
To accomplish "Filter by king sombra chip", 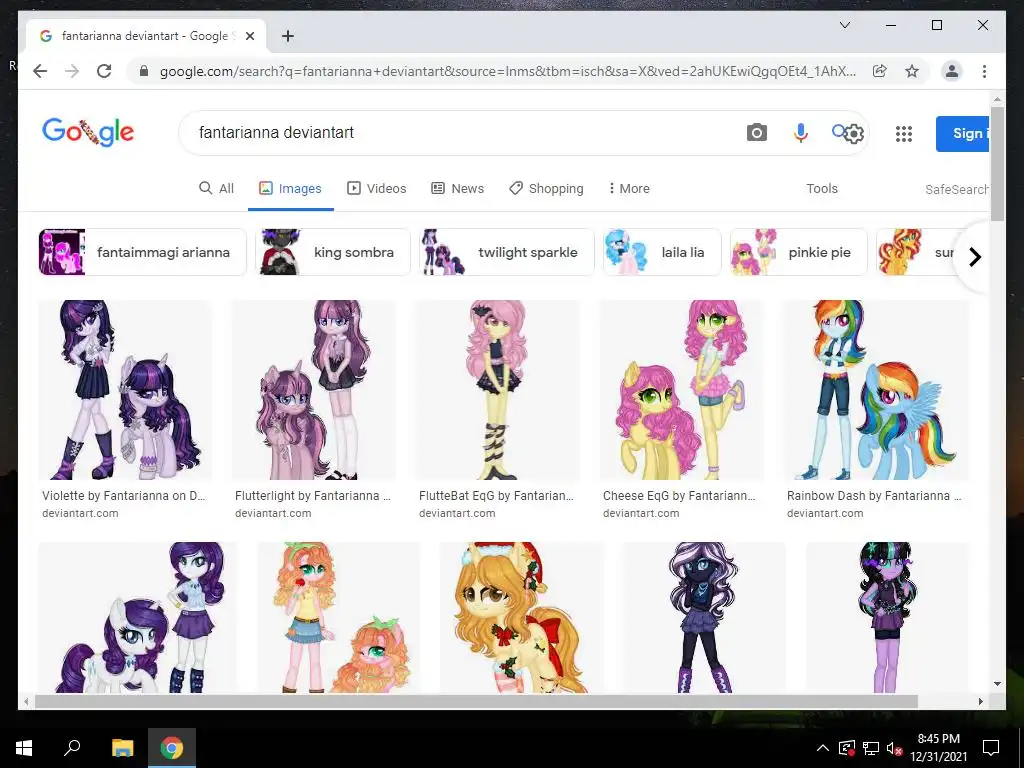I will tap(333, 252).
